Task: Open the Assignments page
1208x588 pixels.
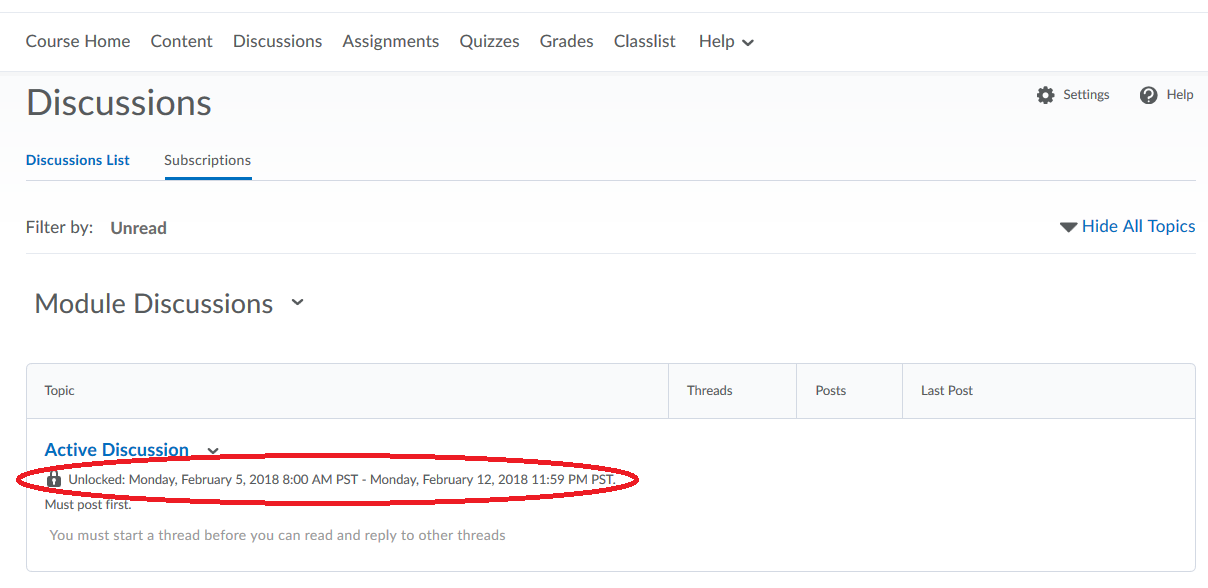Action: coord(390,41)
